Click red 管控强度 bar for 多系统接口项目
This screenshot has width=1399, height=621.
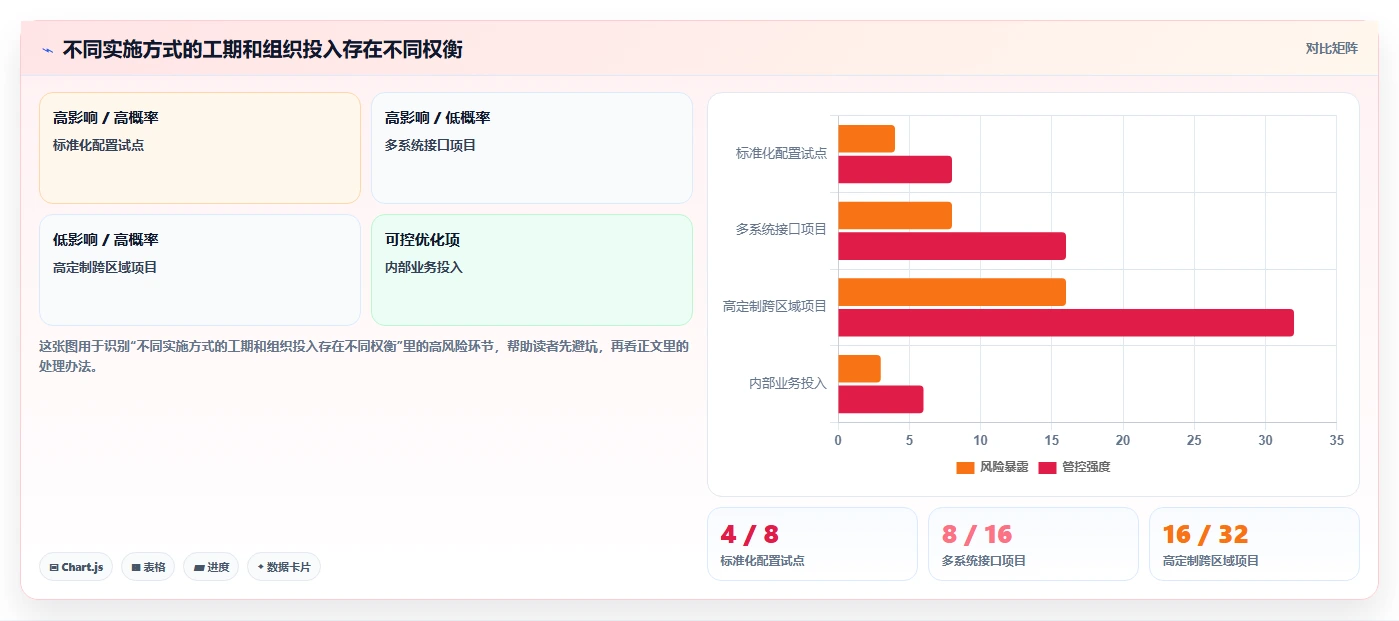click(x=952, y=246)
